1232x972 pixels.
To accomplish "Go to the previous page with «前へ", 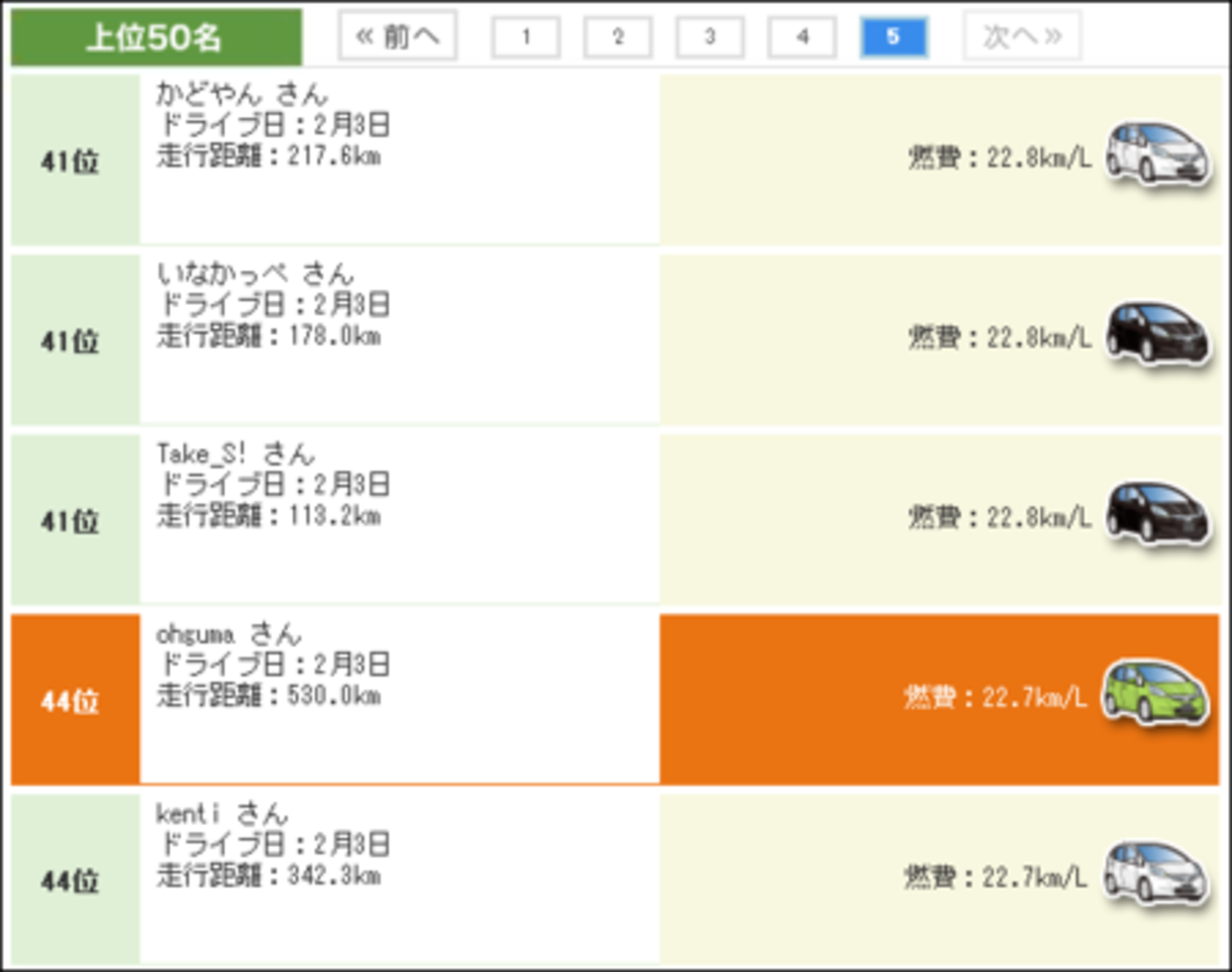I will tap(398, 37).
